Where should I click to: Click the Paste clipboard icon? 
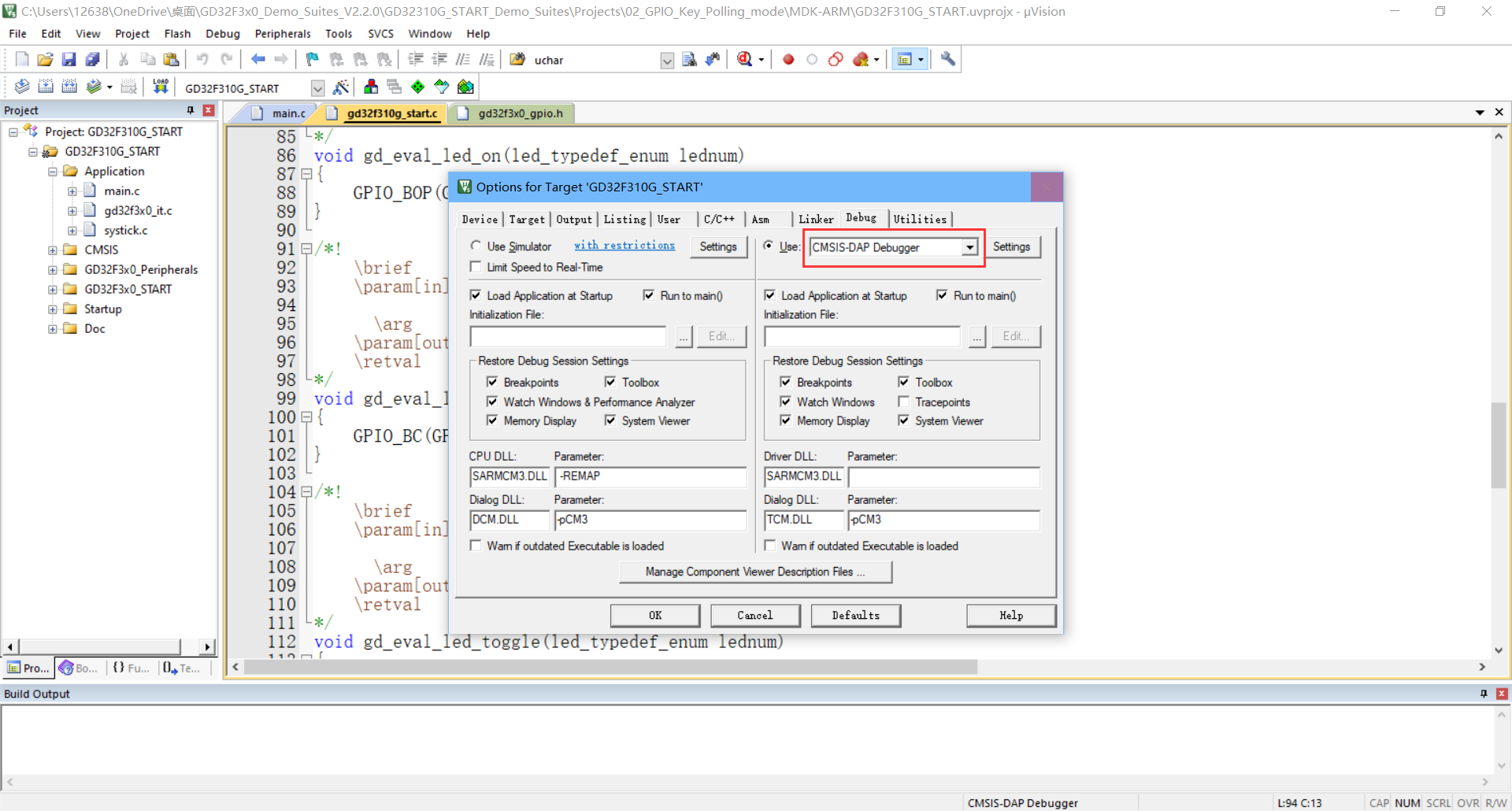[171, 59]
